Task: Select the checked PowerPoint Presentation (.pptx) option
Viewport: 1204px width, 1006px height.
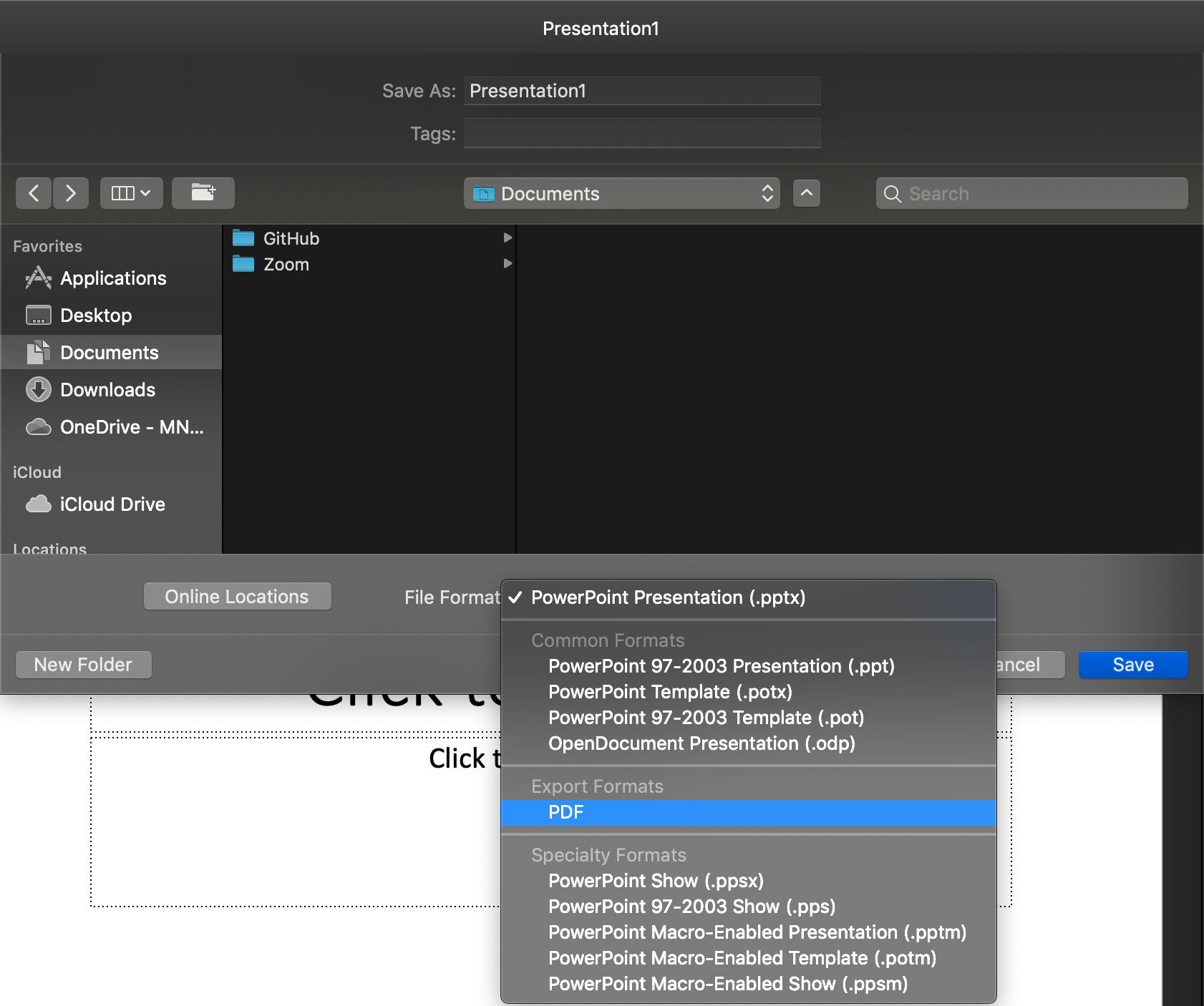Action: [667, 597]
